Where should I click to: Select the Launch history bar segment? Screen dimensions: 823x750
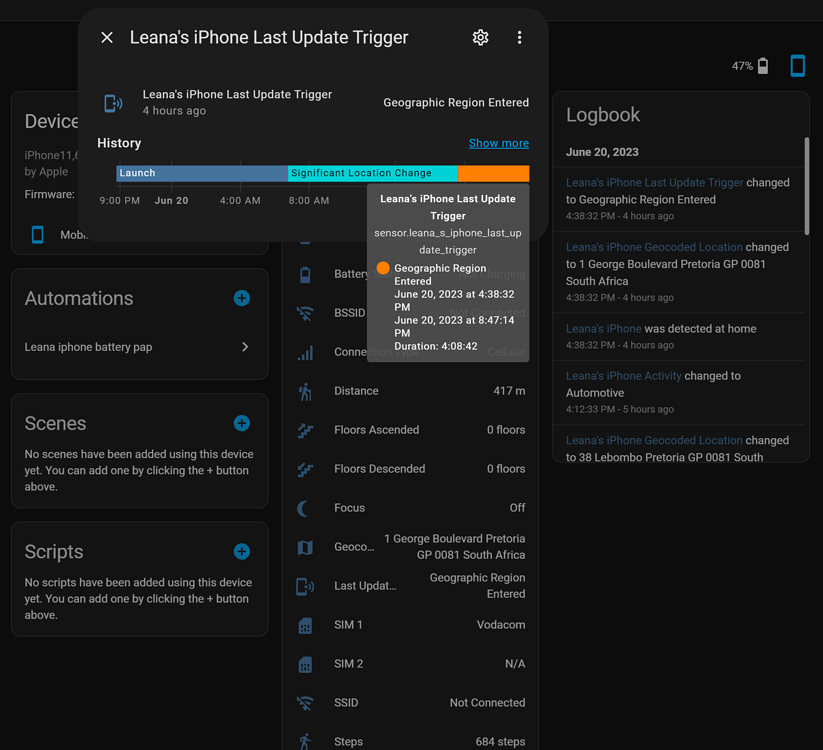tap(202, 173)
